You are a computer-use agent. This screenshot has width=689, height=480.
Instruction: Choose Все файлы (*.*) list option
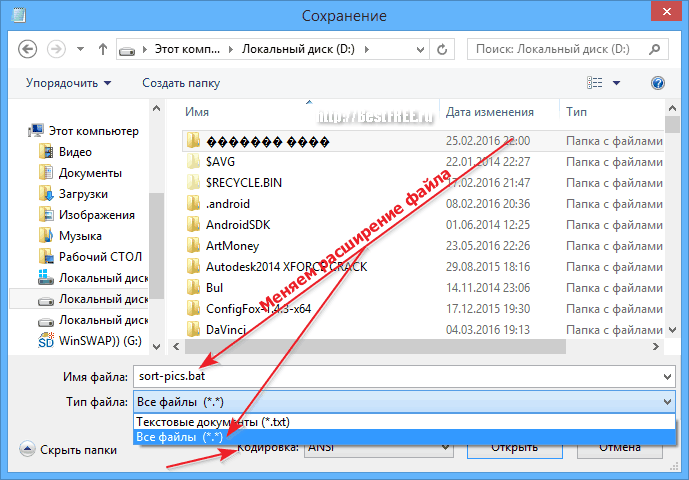click(x=180, y=437)
